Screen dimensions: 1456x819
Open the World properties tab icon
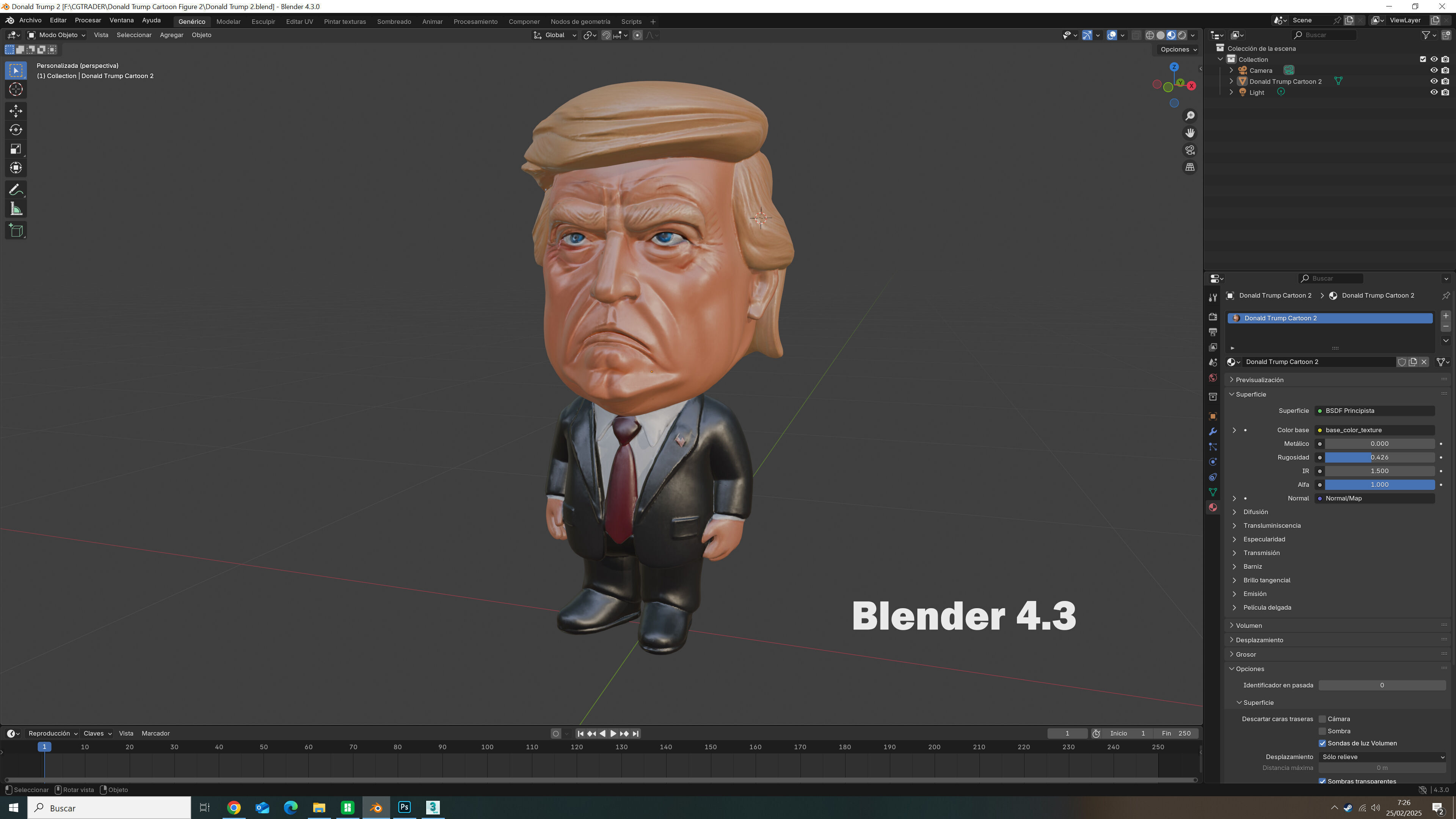coord(1213,378)
